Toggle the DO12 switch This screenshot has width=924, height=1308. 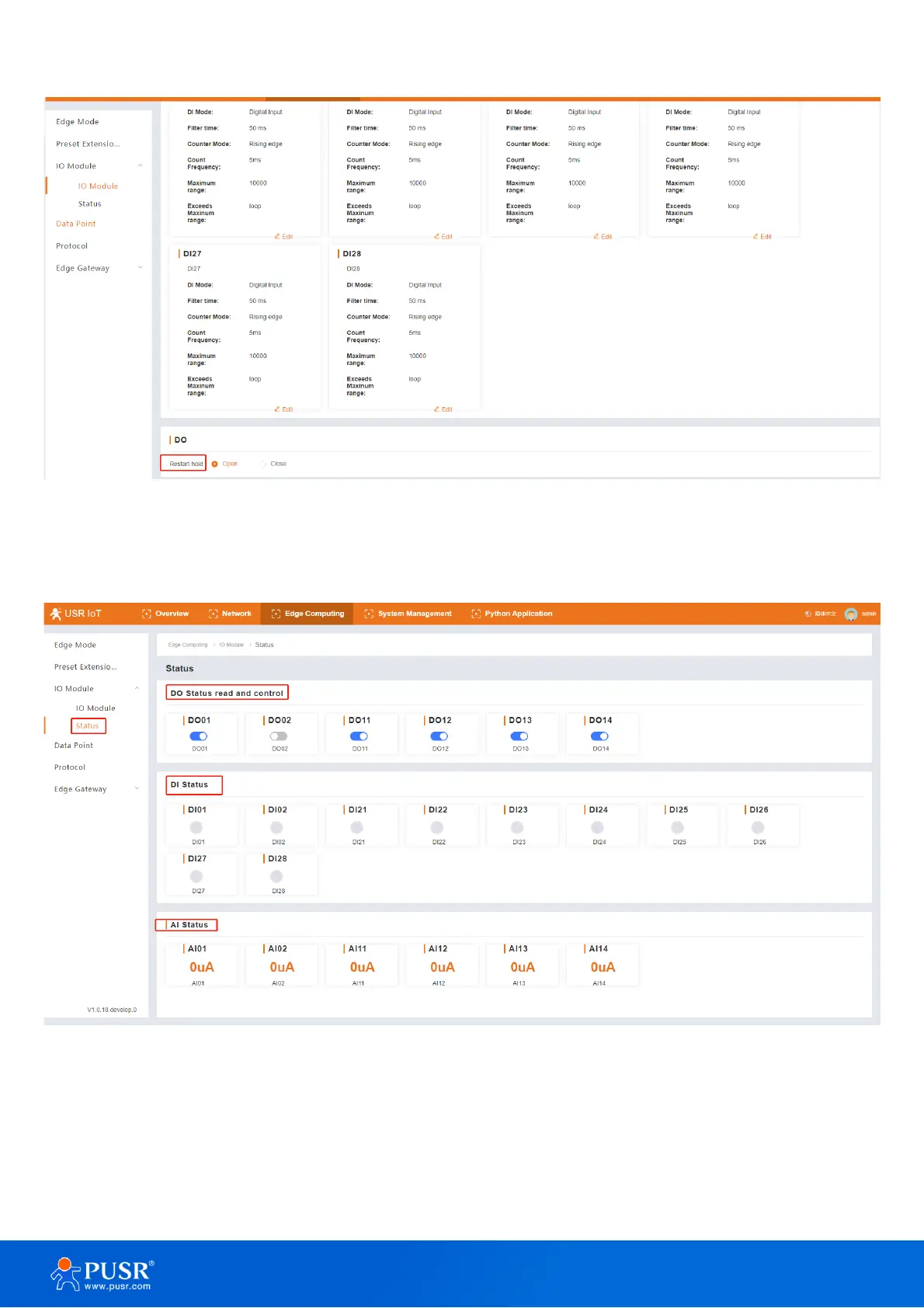pyautogui.click(x=439, y=736)
